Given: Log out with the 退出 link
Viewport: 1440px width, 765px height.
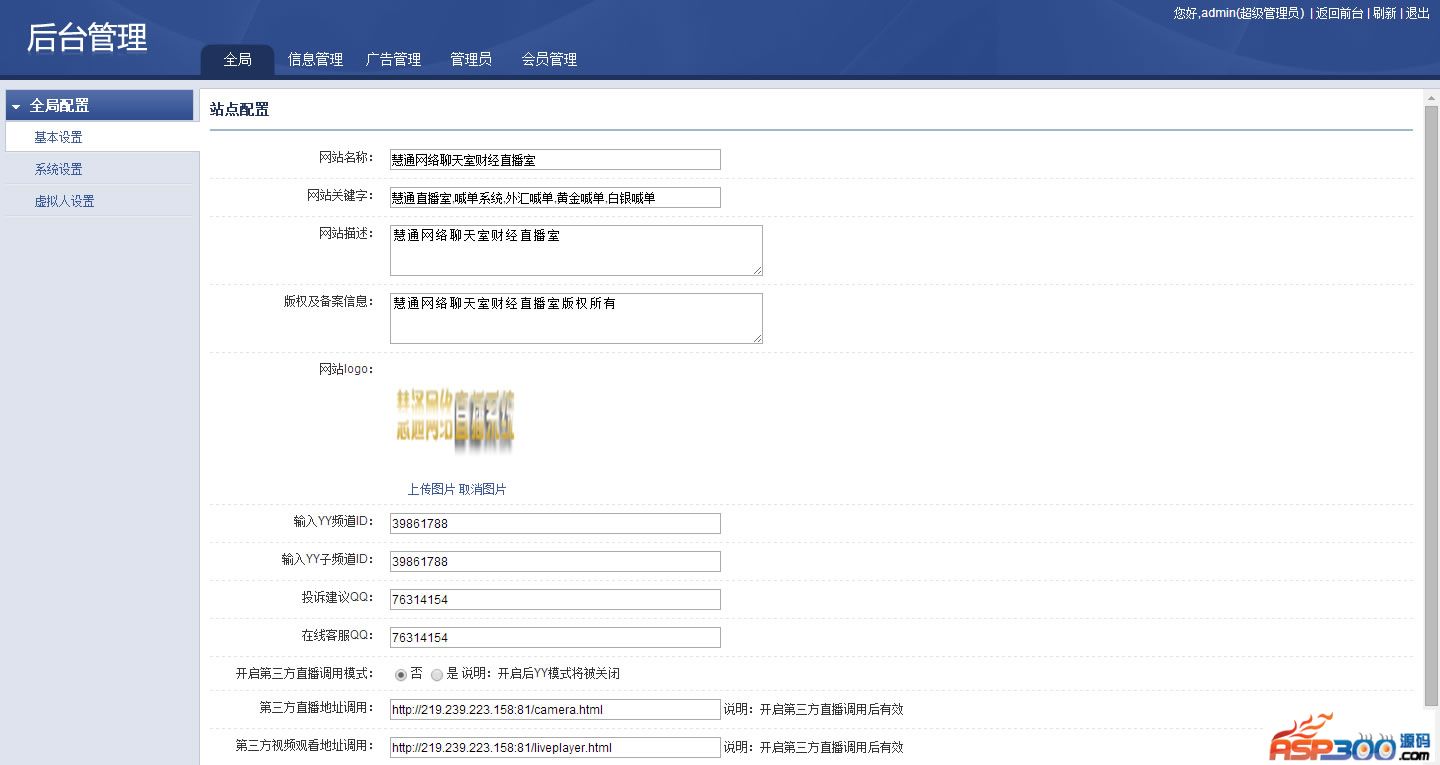Looking at the screenshot, I should [x=1418, y=13].
